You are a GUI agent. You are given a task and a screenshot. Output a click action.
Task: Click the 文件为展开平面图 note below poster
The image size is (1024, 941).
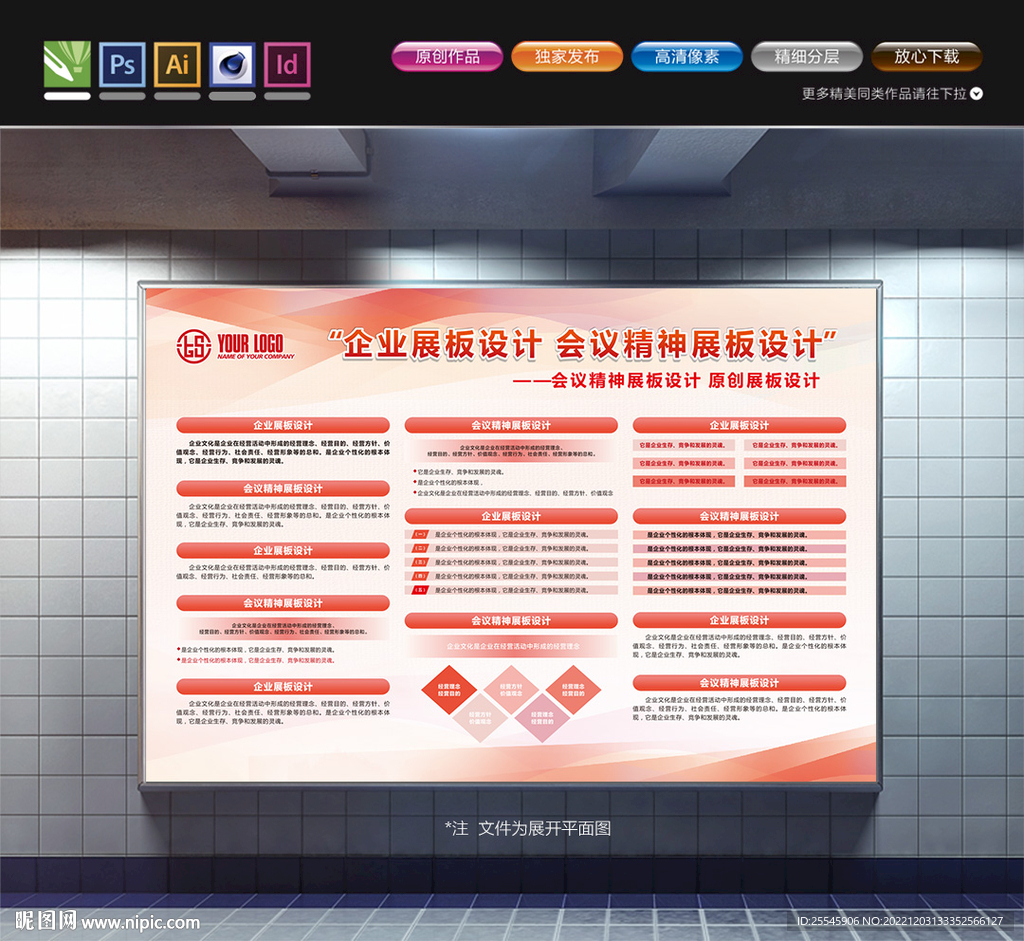[528, 828]
